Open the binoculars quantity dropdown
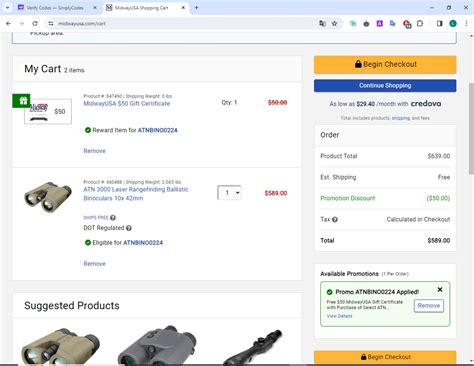 click(x=229, y=193)
